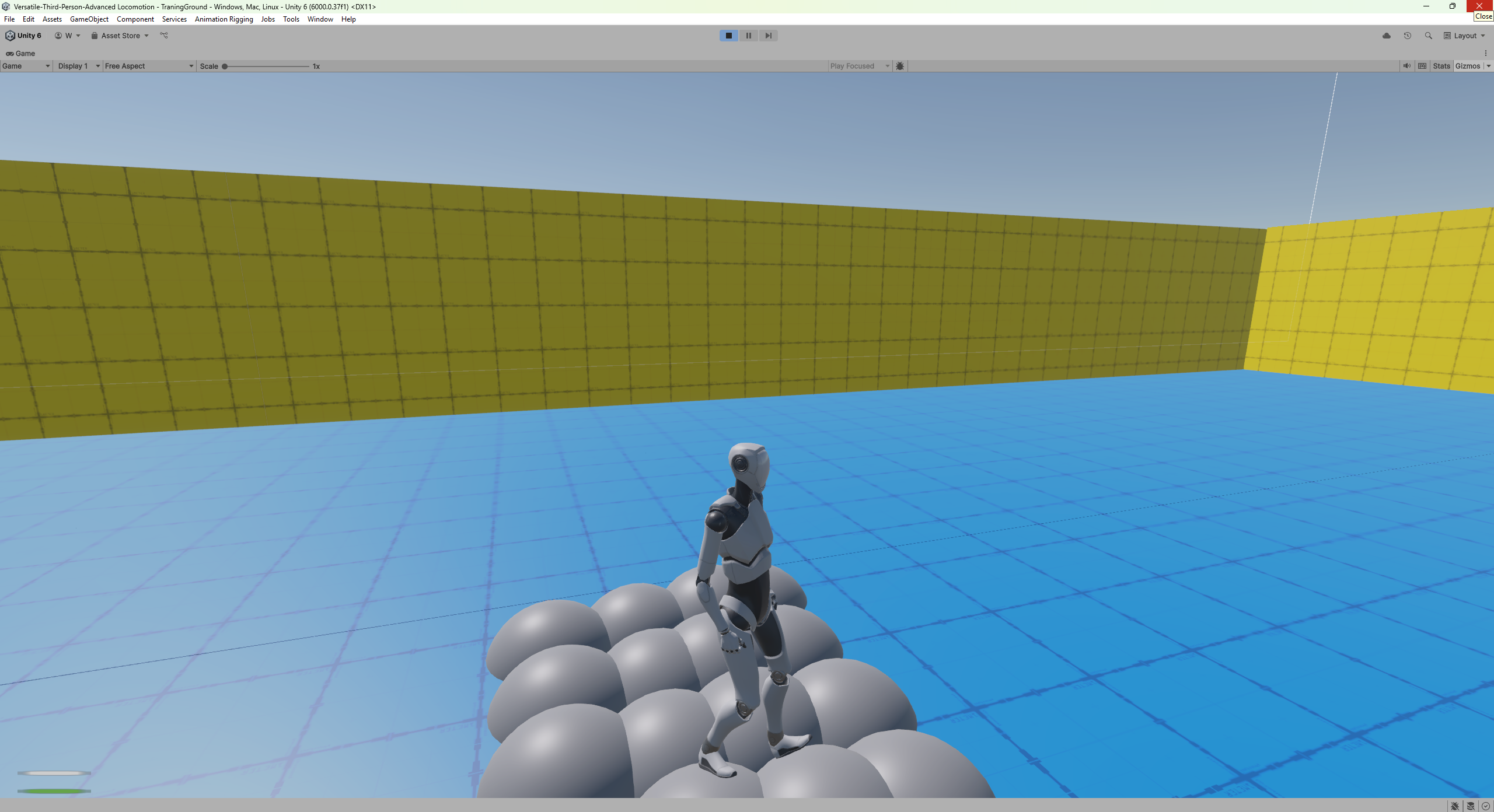This screenshot has height=812, width=1494.
Task: Open the Free Aspect dropdown
Action: pyautogui.click(x=149, y=66)
